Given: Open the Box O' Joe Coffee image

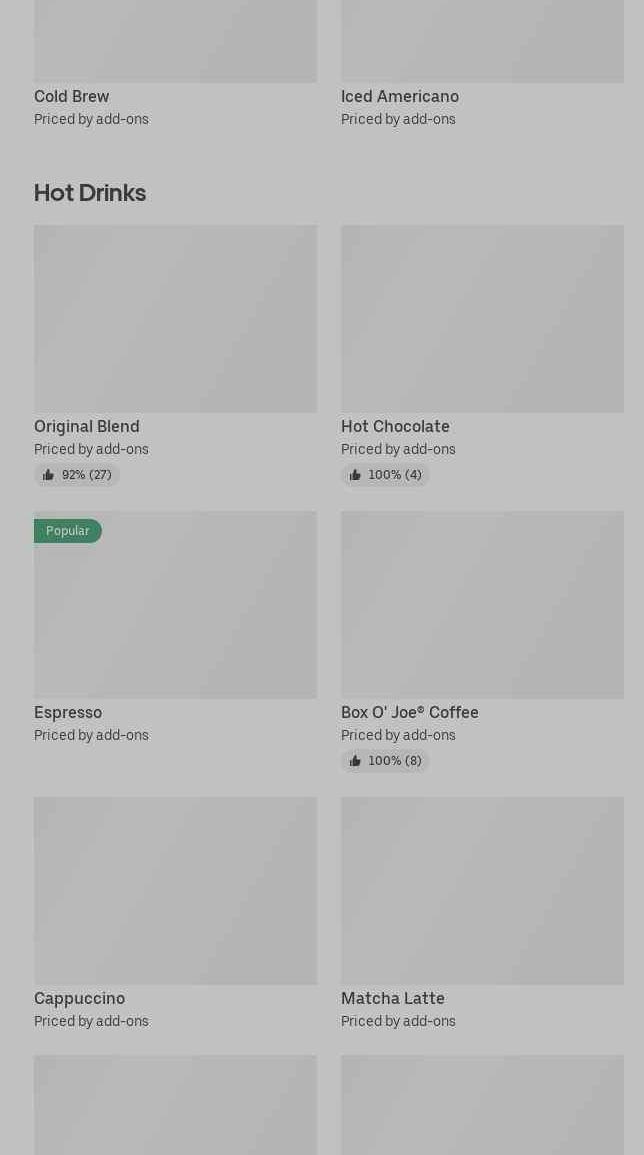Looking at the screenshot, I should point(482,605).
